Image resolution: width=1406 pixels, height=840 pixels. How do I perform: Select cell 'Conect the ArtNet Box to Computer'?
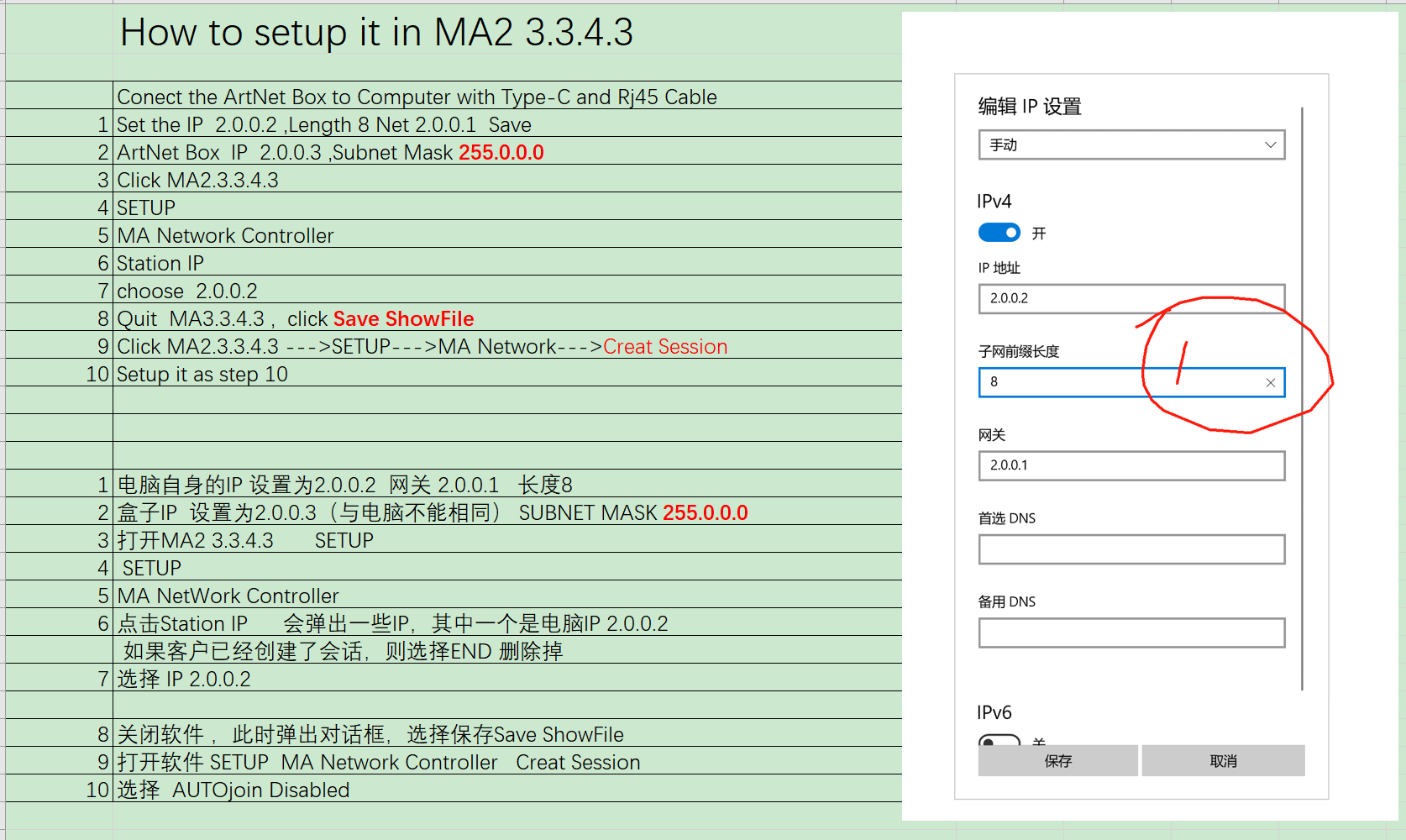507,96
